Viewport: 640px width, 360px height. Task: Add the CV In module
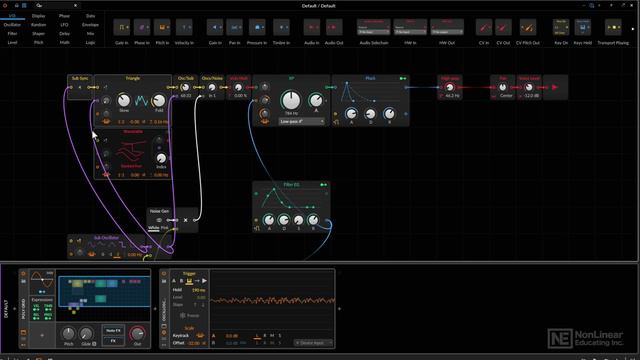point(484,27)
